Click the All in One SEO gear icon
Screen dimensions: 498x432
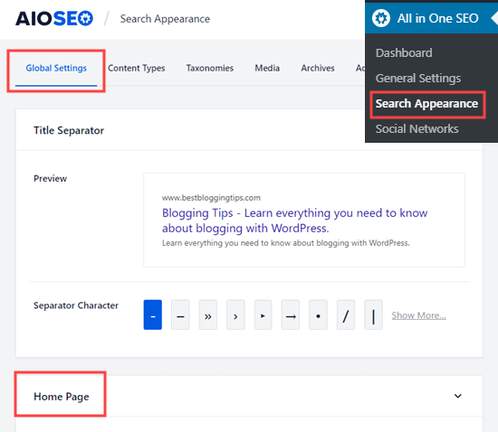point(381,18)
